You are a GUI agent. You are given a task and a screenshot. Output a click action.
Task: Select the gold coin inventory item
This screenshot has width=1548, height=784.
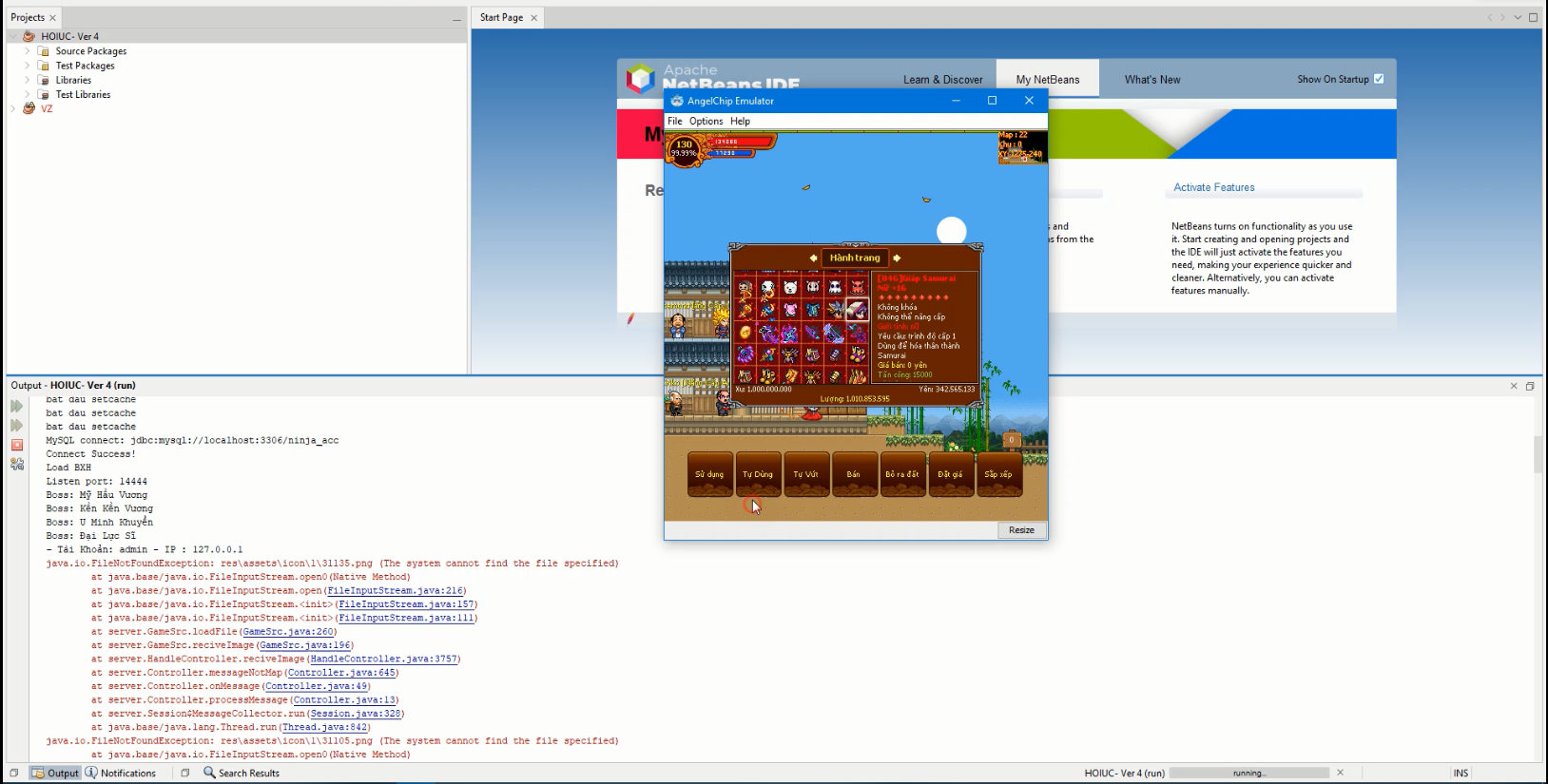tap(745, 333)
